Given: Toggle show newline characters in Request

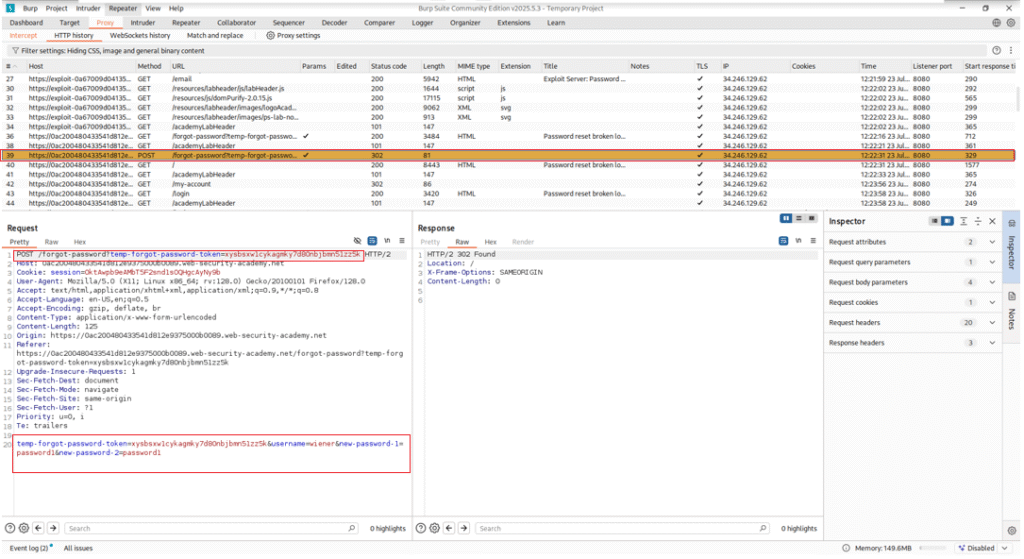Looking at the screenshot, I should point(387,241).
